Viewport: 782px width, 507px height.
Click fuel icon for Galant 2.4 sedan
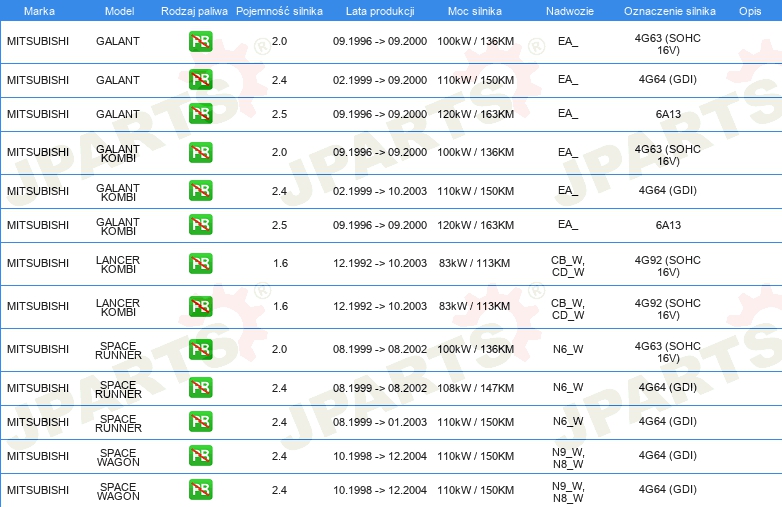tap(200, 80)
